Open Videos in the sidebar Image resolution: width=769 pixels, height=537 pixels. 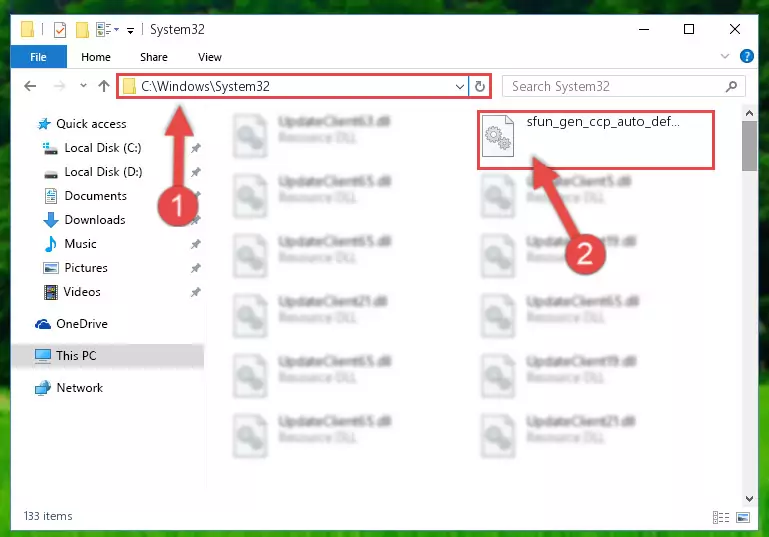pyautogui.click(x=82, y=292)
